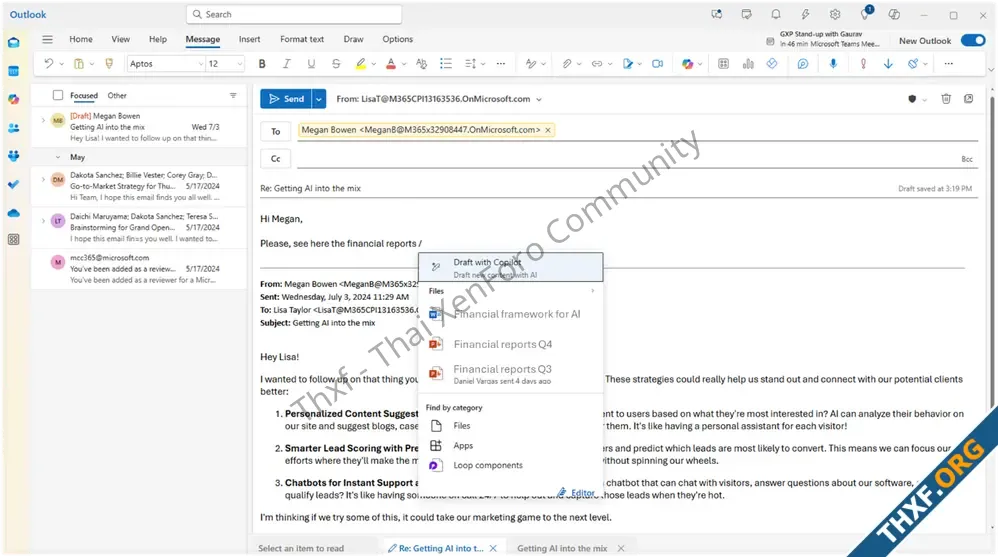Open the Mail app in the sidebar

coord(13,43)
